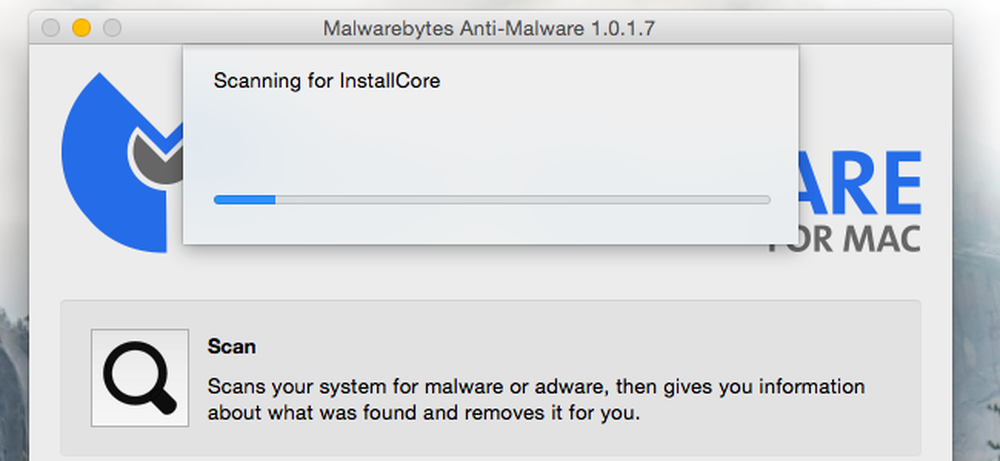Click the large blue "ARE" logo letters

tap(860, 183)
